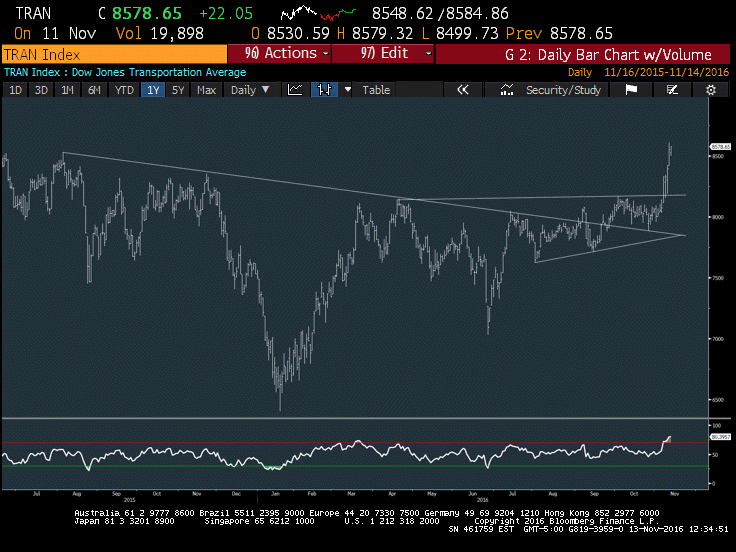Click the Security/Study button label
This screenshot has width=736, height=552.
pyautogui.click(x=563, y=90)
